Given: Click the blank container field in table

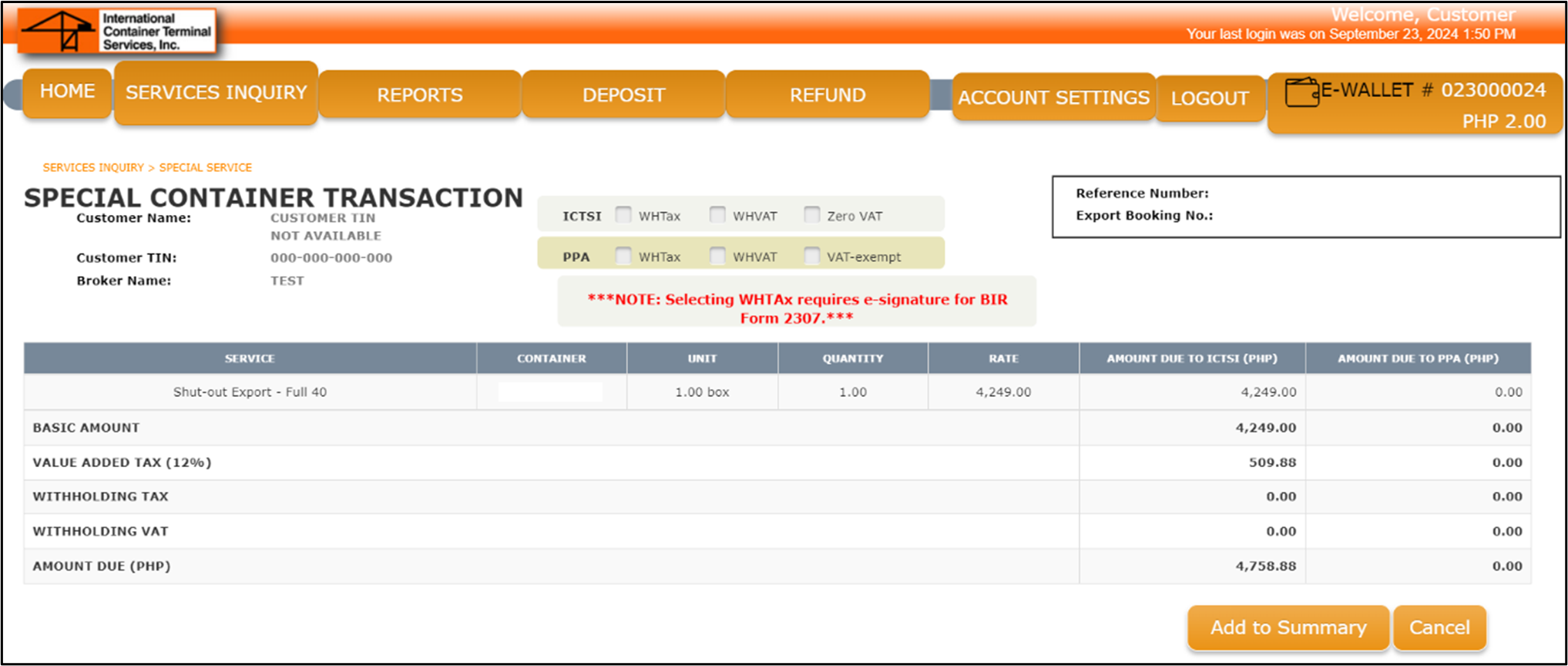Looking at the screenshot, I should (x=550, y=392).
